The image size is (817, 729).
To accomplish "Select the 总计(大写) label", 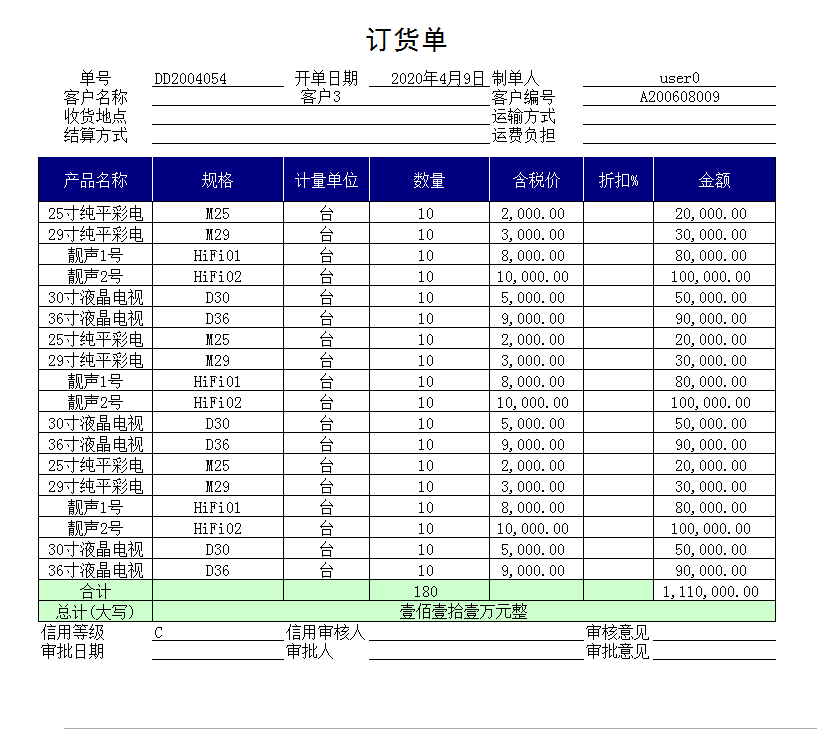I will pos(95,612).
